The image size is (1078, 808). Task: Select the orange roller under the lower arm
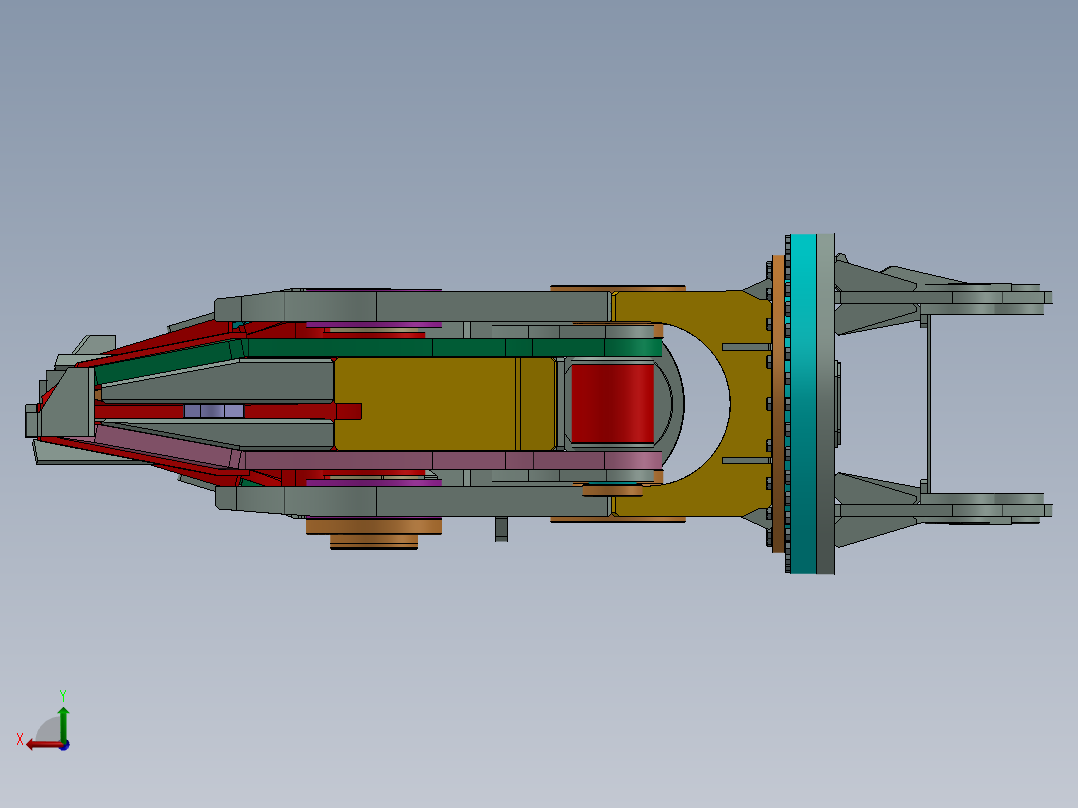[374, 533]
